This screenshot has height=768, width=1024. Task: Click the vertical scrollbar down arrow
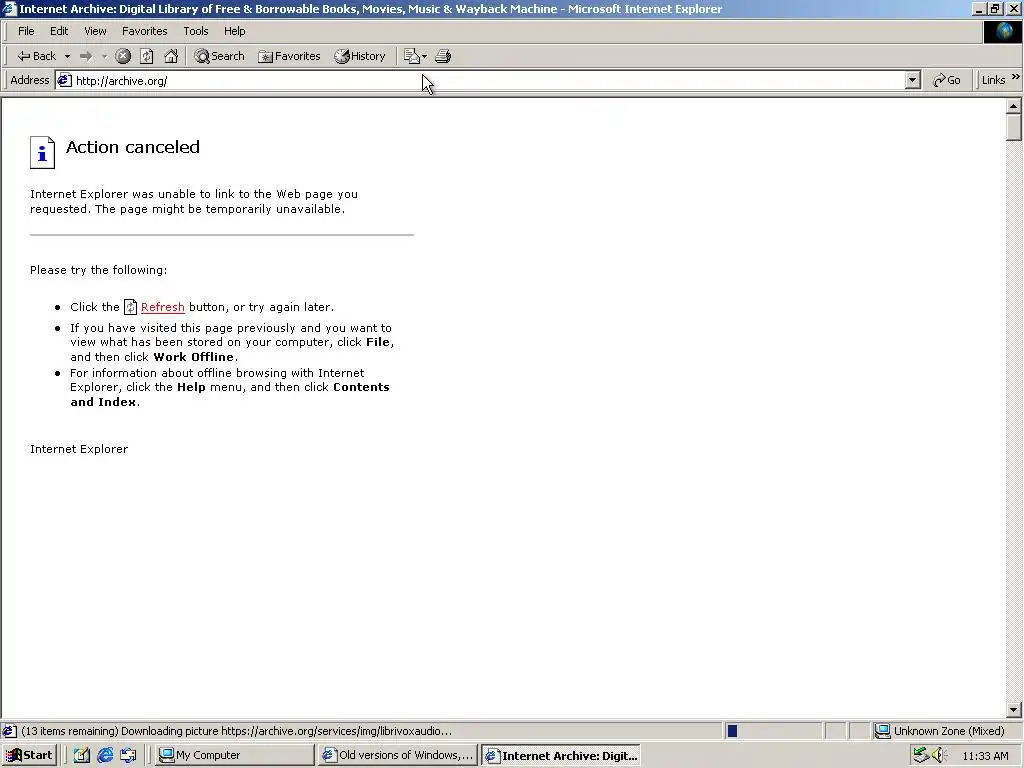click(1013, 710)
